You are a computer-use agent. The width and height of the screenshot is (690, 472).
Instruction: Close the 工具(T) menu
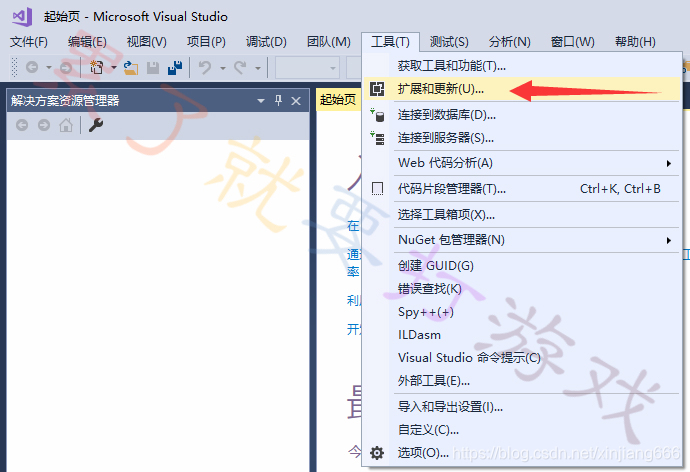[x=390, y=42]
